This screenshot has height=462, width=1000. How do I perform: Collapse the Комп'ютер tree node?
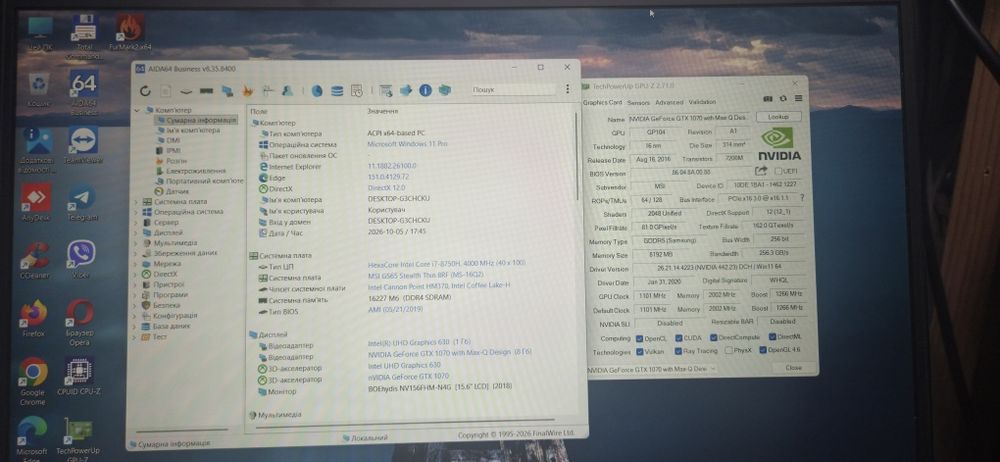136,110
